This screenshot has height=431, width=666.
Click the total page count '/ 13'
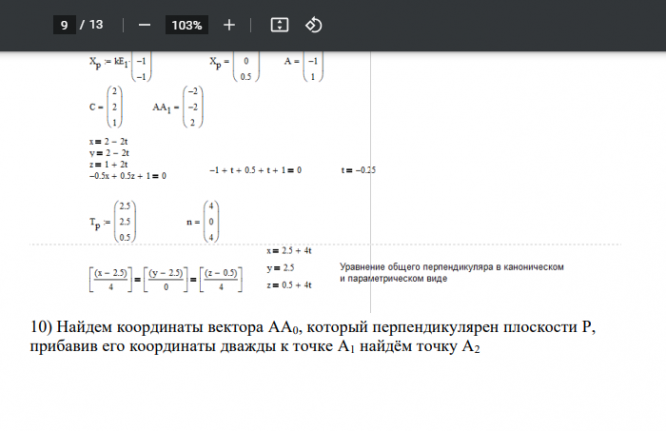[x=92, y=25]
